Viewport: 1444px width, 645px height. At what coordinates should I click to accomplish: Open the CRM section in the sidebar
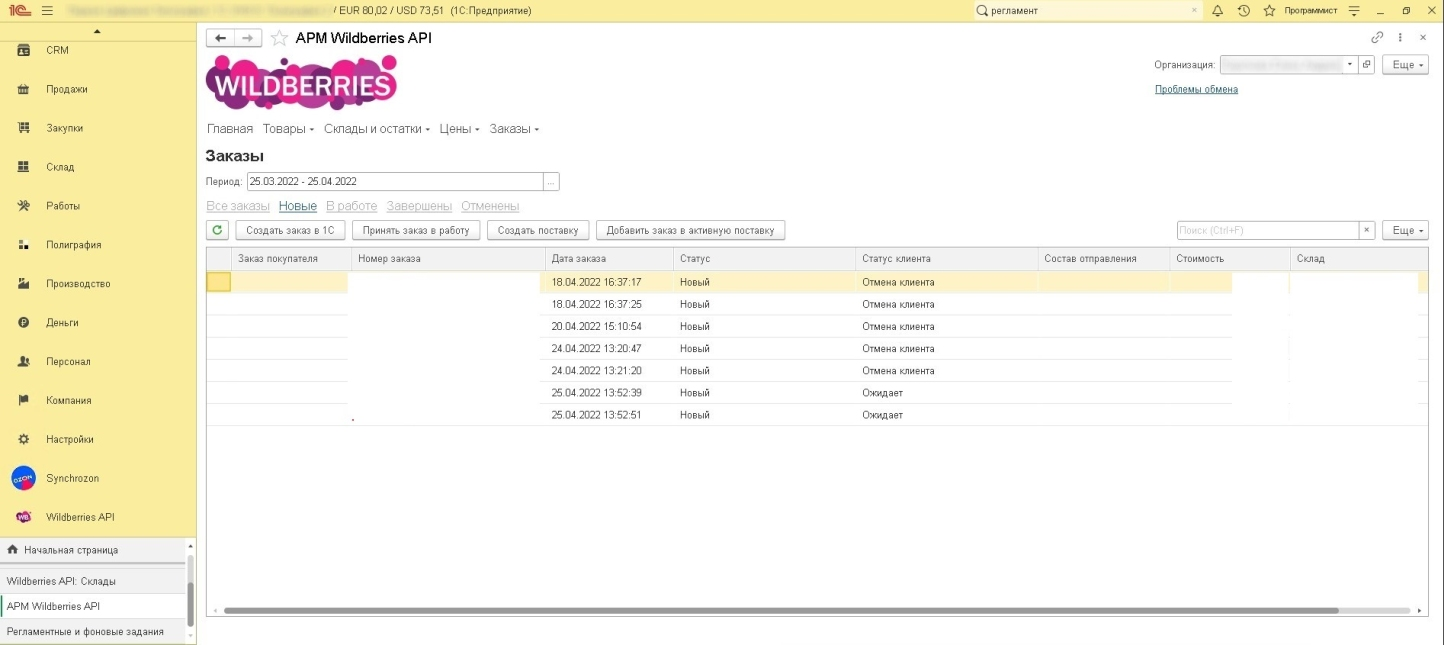click(x=57, y=50)
